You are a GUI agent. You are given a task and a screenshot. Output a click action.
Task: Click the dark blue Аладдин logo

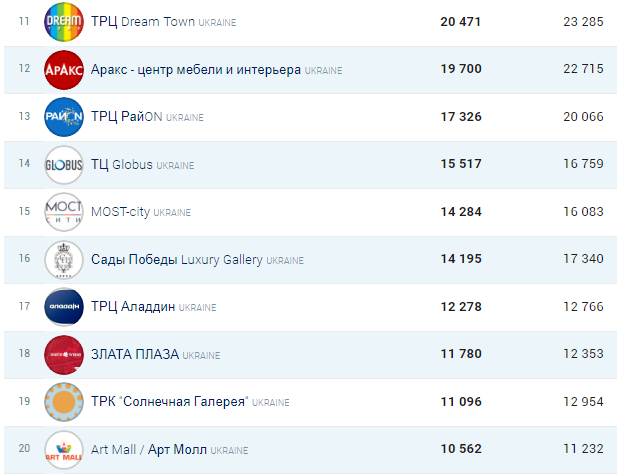[63, 308]
